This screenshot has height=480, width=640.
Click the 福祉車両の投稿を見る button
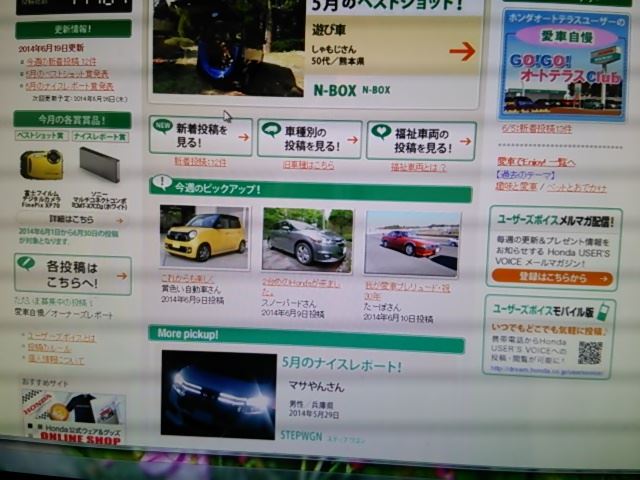(x=421, y=141)
